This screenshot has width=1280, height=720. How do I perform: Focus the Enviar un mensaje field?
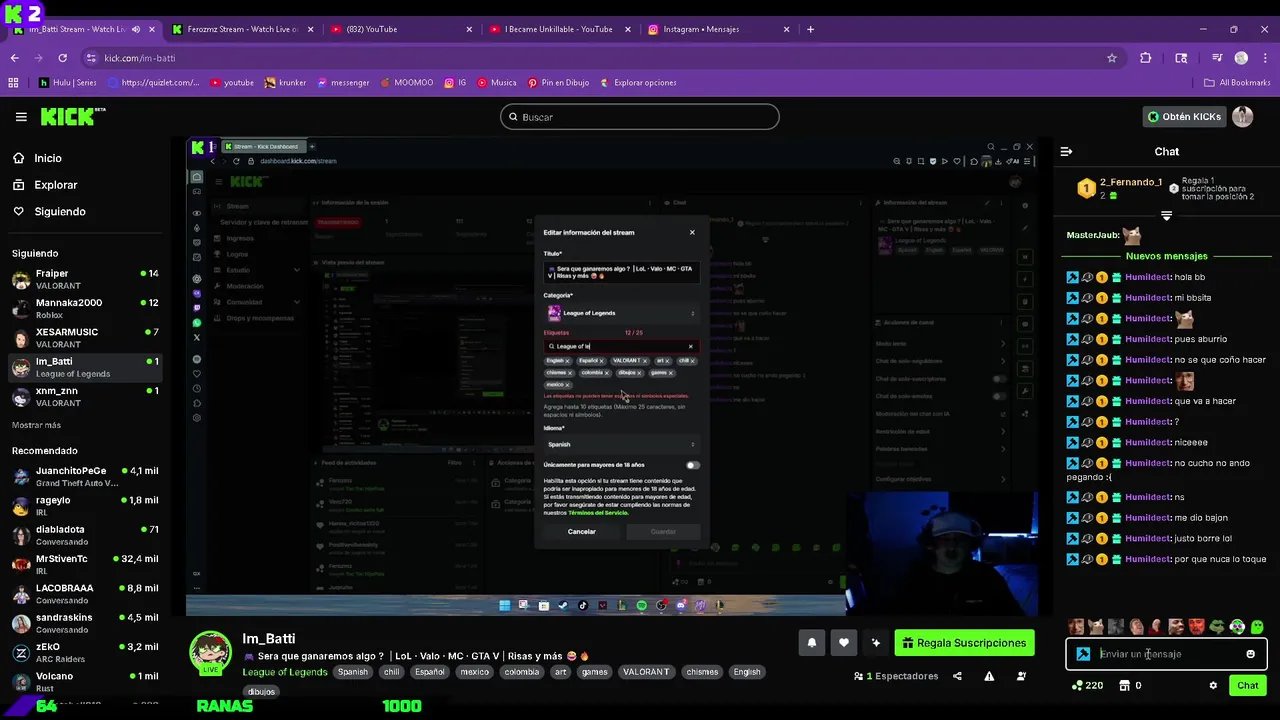[1166, 654]
